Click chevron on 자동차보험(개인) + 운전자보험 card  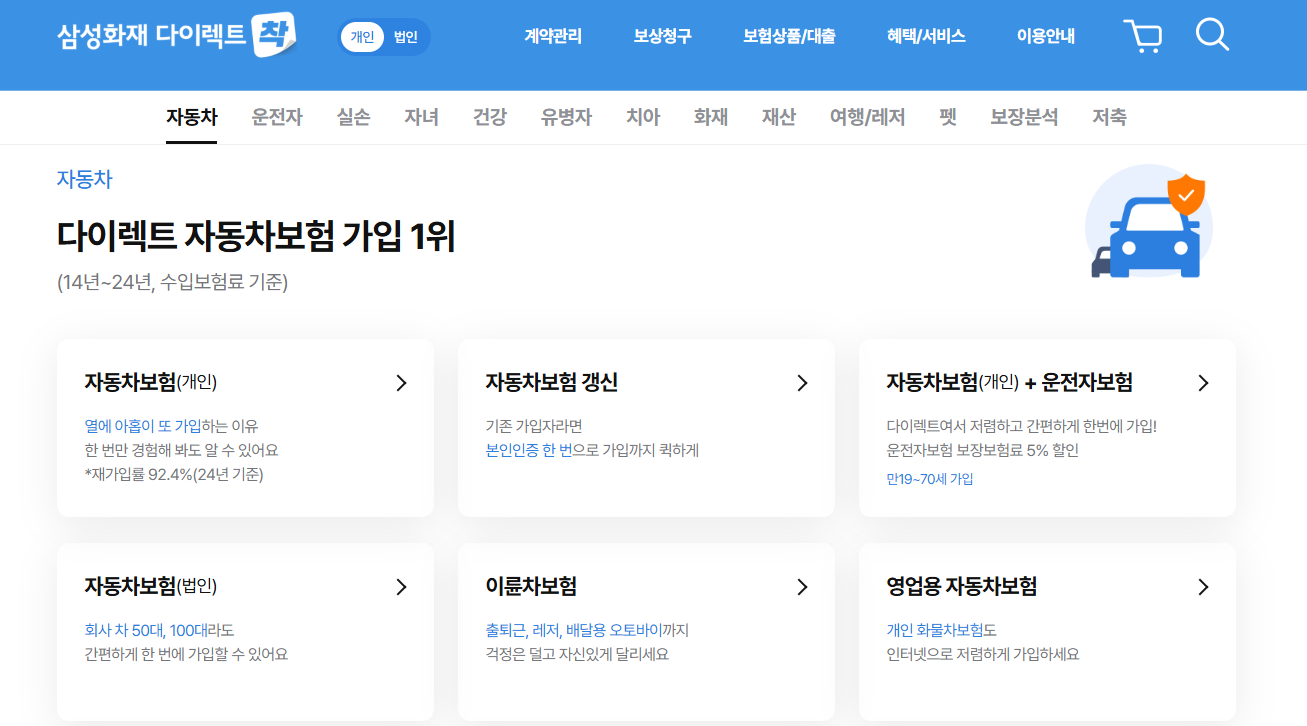click(1203, 383)
